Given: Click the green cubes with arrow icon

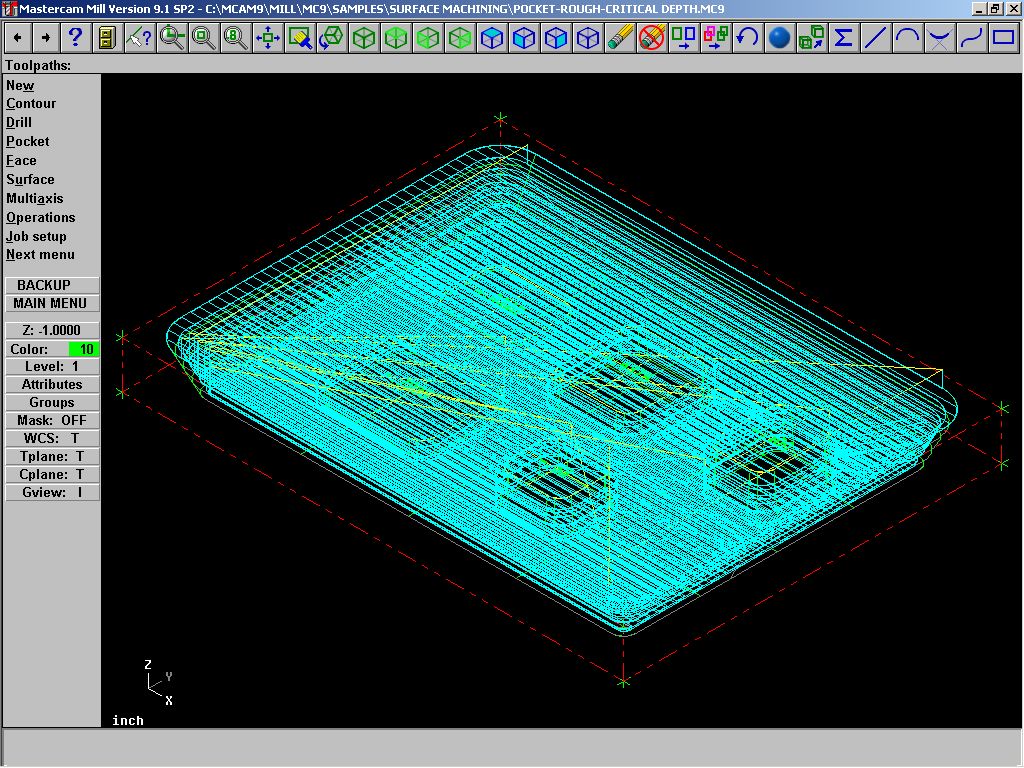Looking at the screenshot, I should 811,37.
